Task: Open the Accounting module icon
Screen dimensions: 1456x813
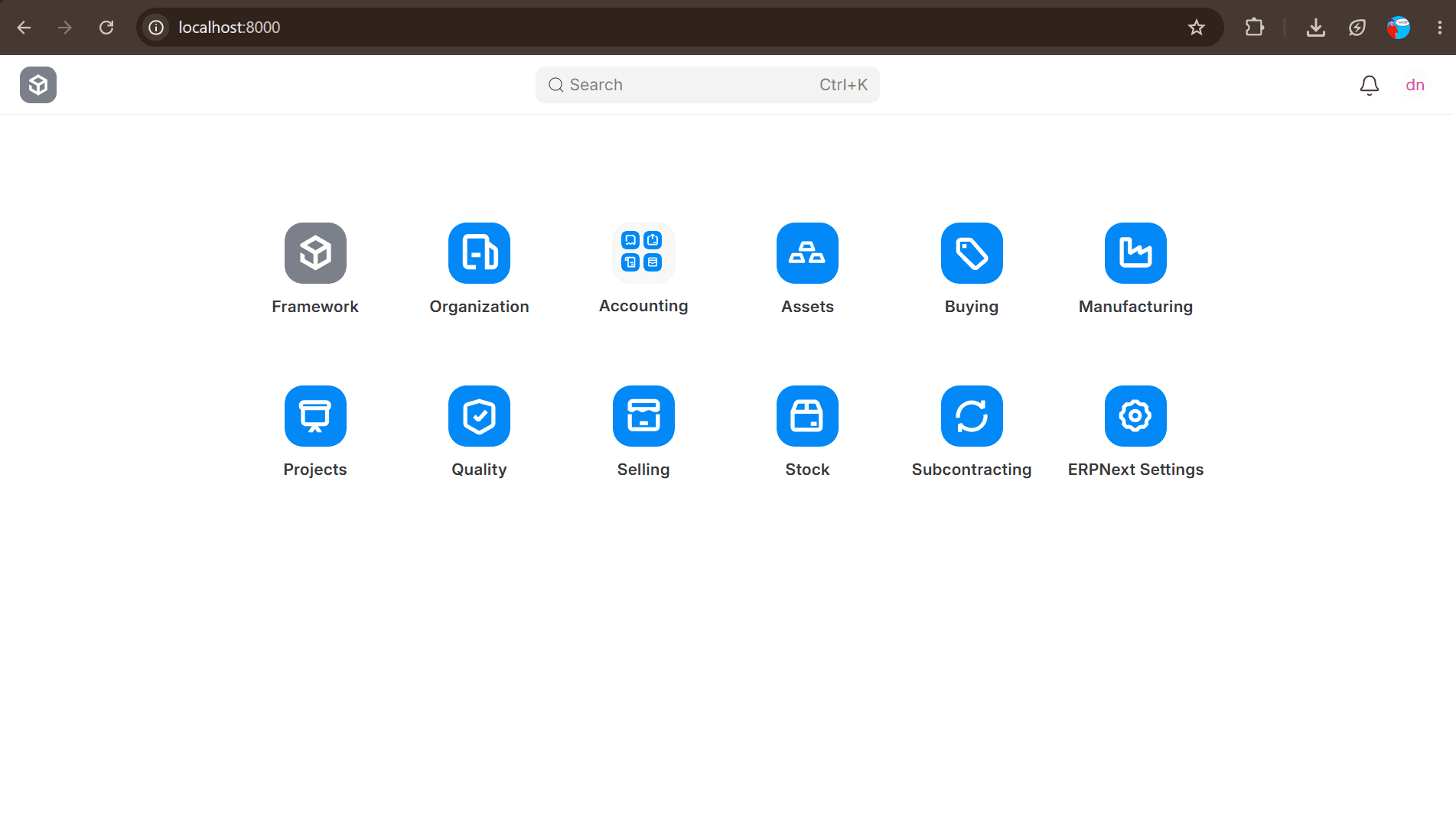Action: click(x=643, y=252)
